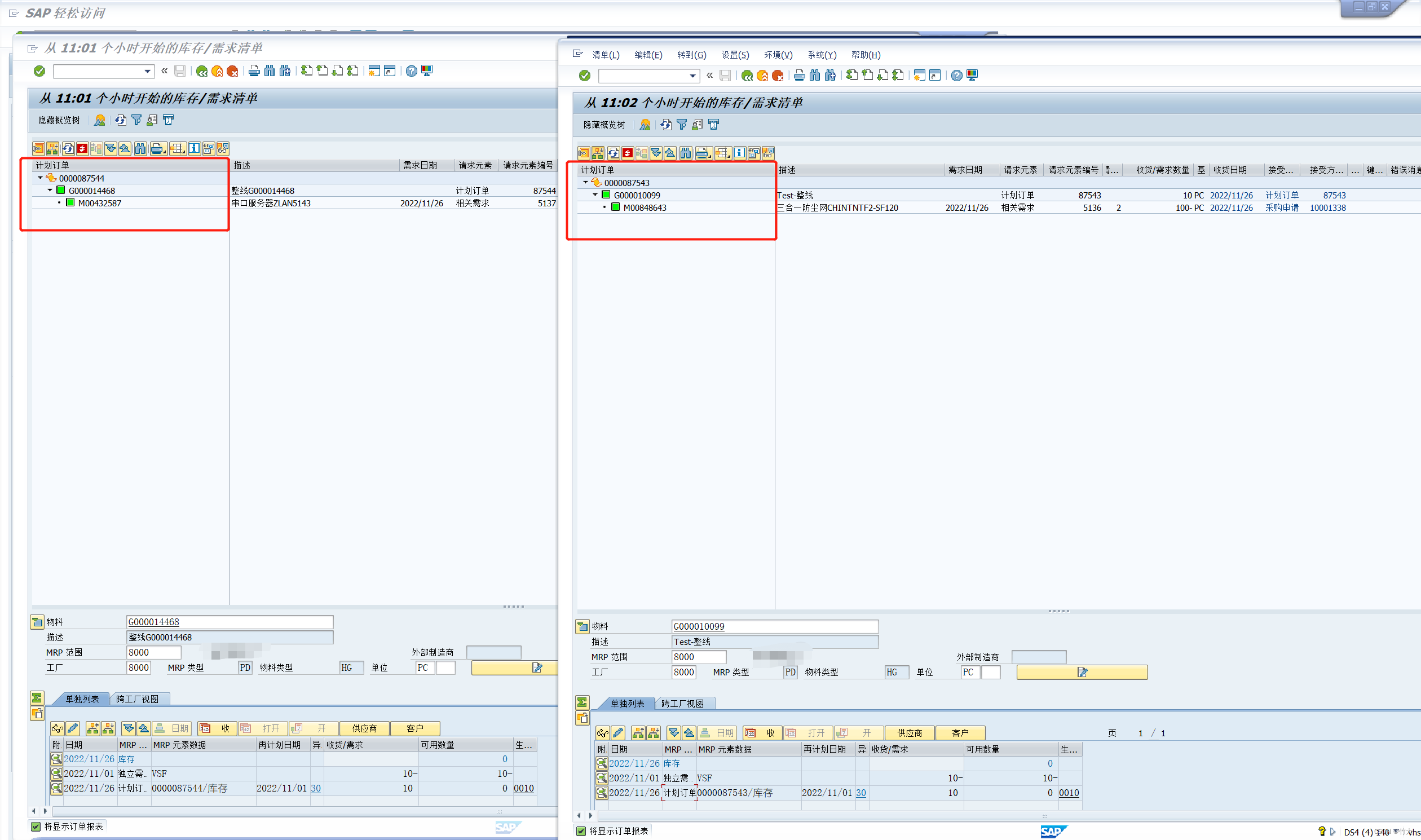Viewport: 1421px width, 840px height.
Task: Click details icon for 2022/11/01 VSF row, 11:02
Action: [602, 779]
